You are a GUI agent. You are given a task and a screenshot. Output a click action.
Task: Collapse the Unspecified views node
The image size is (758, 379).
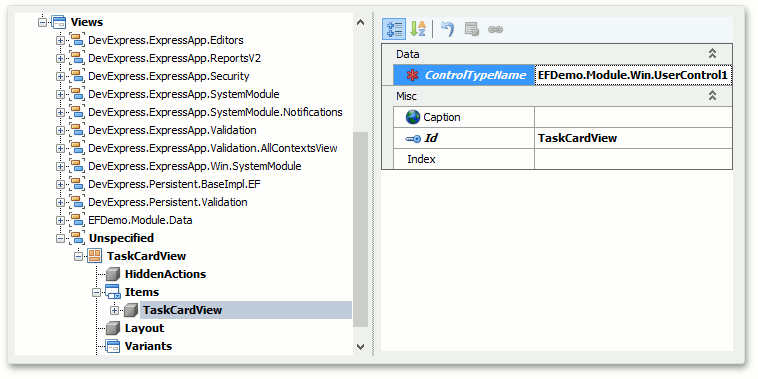click(60, 238)
